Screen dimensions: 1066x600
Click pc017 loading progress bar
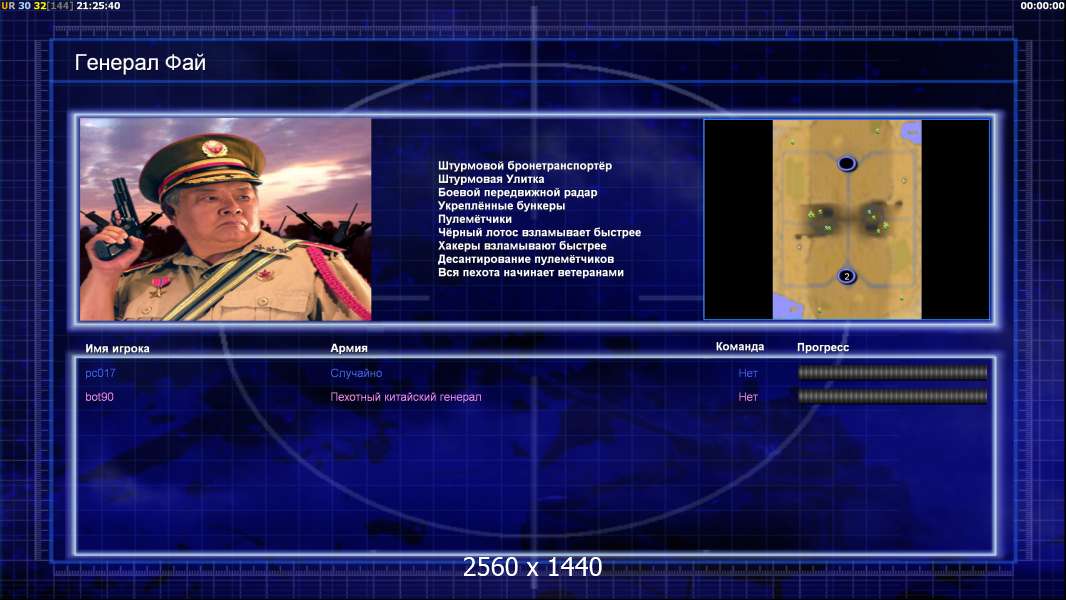click(x=893, y=372)
